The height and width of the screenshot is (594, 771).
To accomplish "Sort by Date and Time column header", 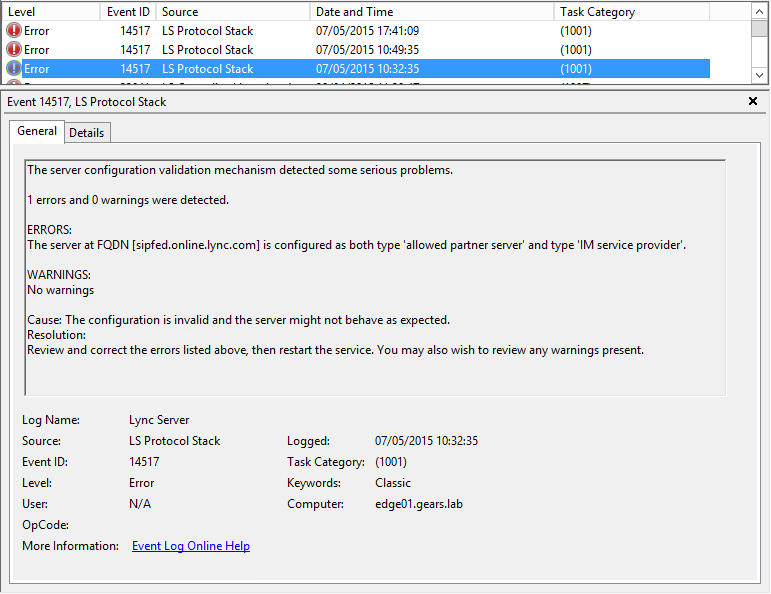I will [432, 12].
